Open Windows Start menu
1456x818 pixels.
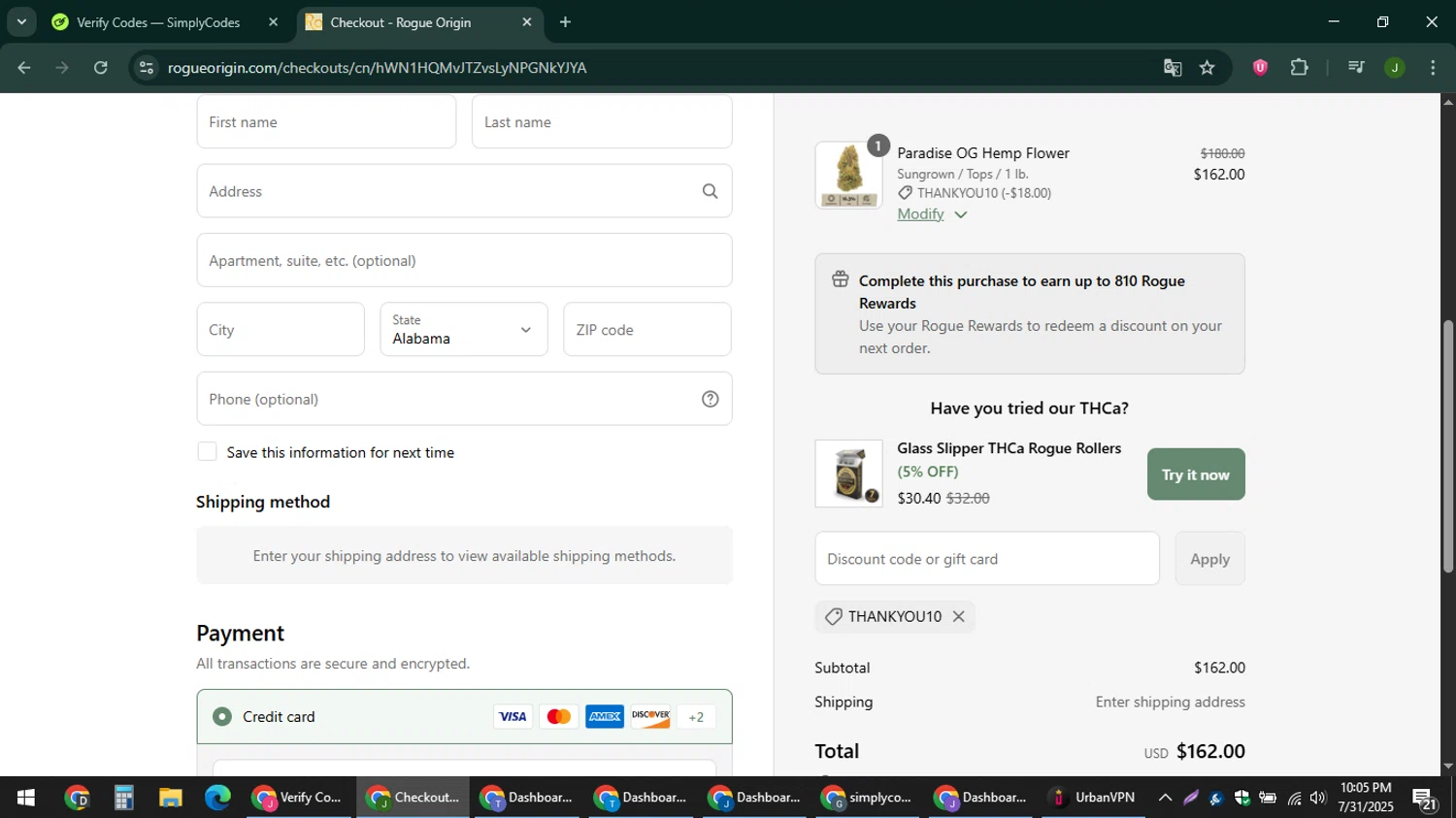coord(25,798)
